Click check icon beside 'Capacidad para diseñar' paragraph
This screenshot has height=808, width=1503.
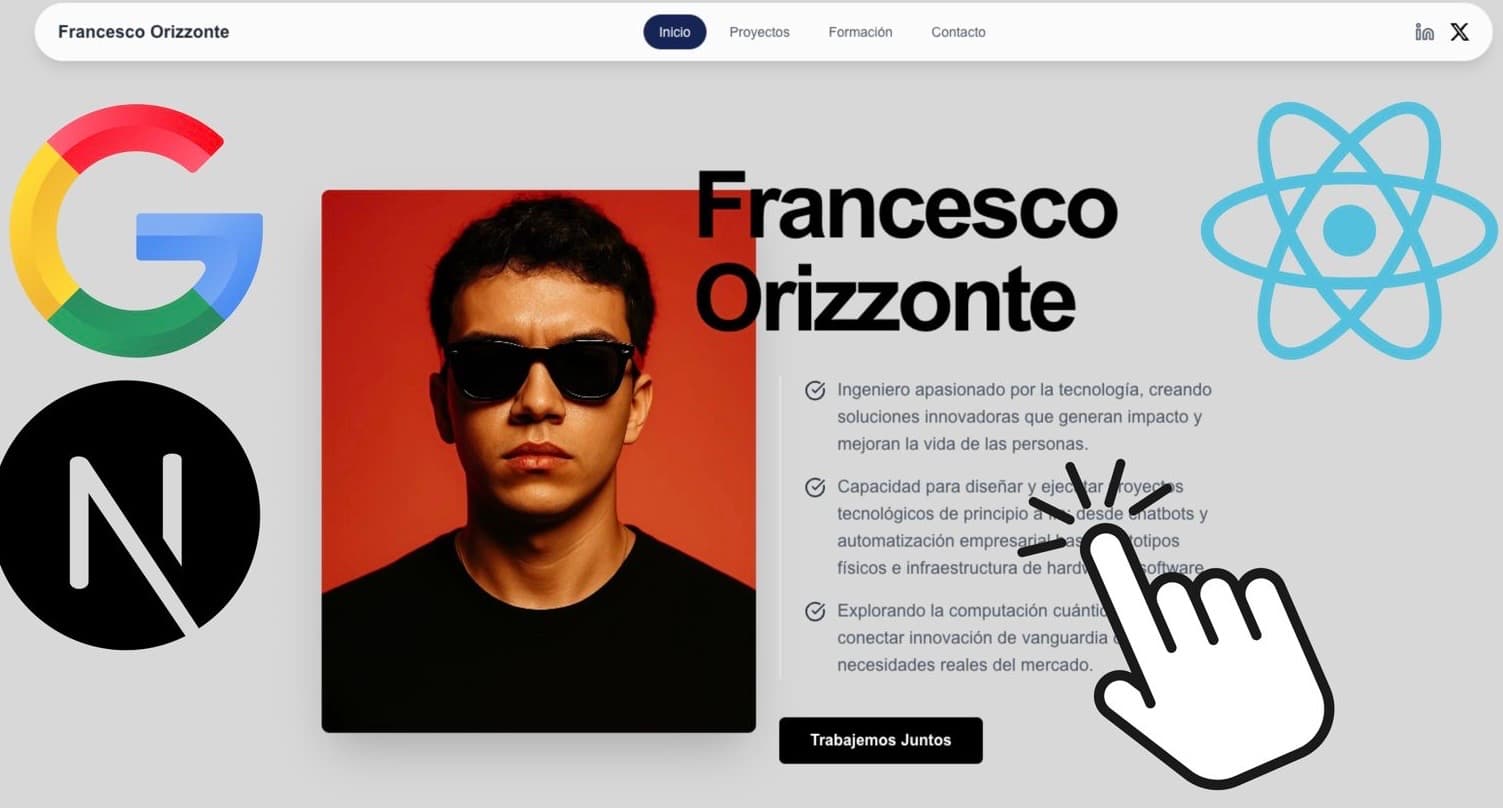(x=815, y=487)
